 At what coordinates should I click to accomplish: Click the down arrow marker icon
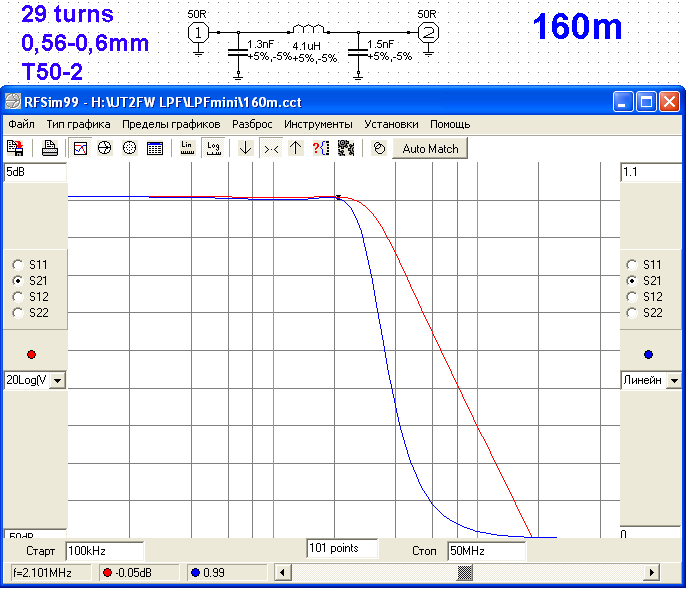tap(246, 148)
